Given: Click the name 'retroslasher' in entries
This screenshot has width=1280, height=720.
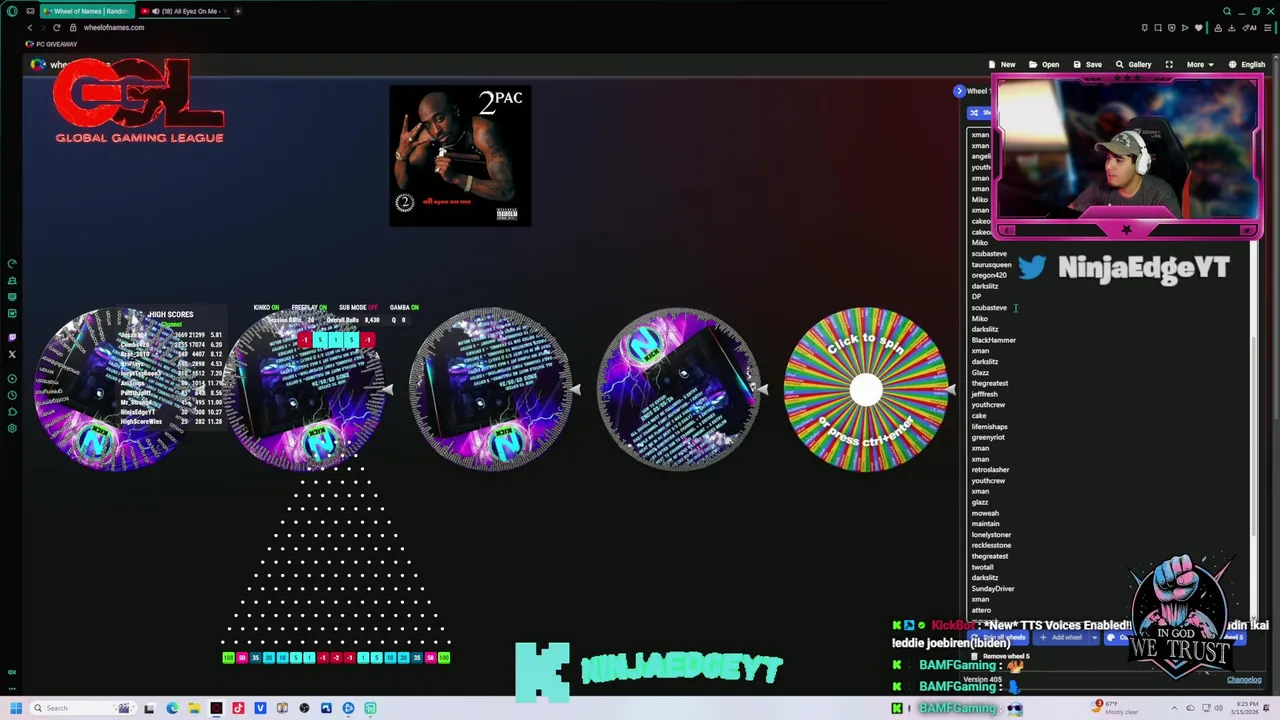Looking at the screenshot, I should (990, 469).
